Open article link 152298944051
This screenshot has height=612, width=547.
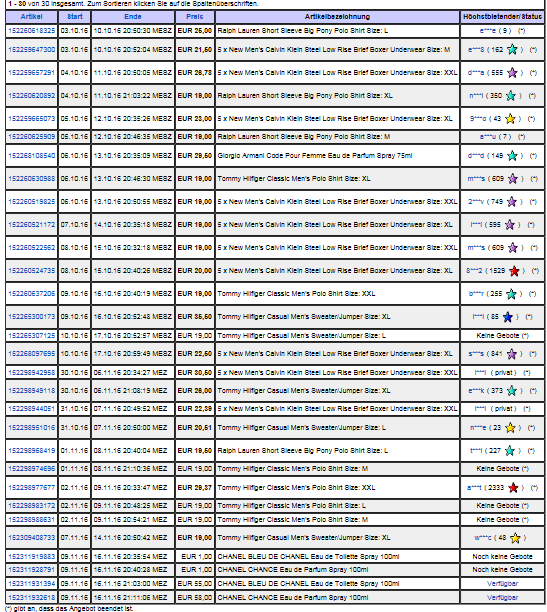[x=32, y=409]
